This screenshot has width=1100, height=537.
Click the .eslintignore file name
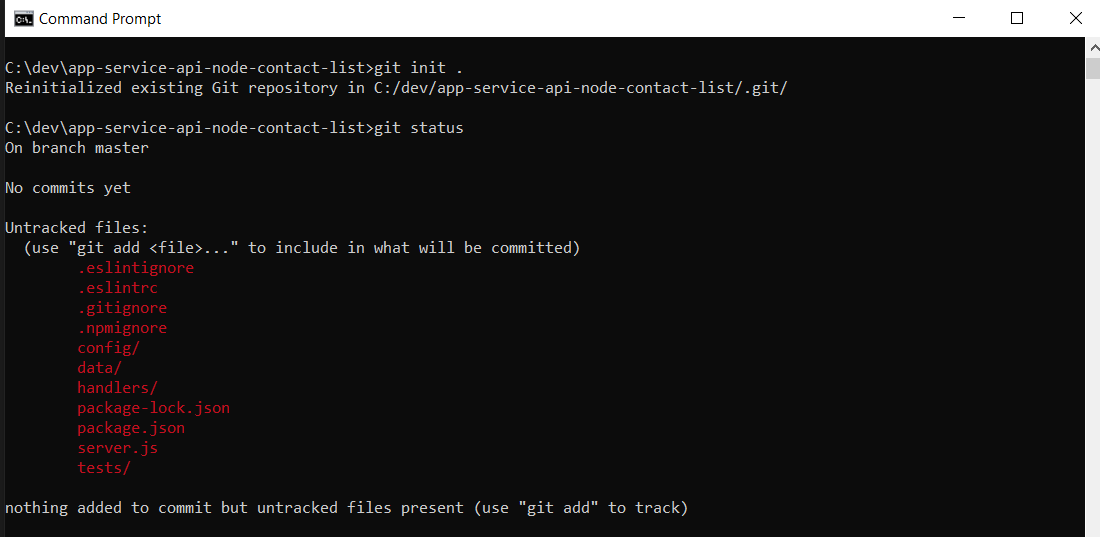click(x=135, y=268)
